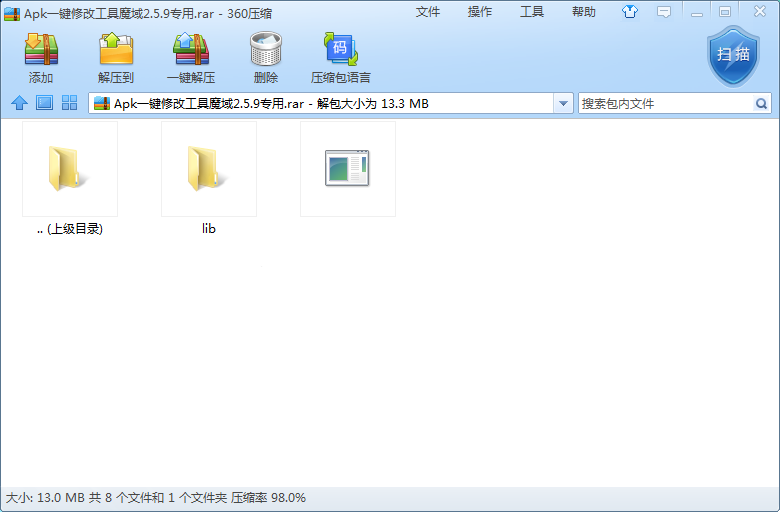Click the lib folder name label
This screenshot has width=780, height=512.
209,228
